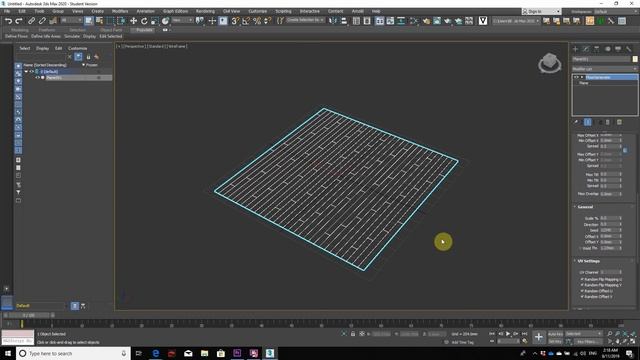This screenshot has width=640, height=360.
Task: Open the Modify command panel tab
Action: coord(586,49)
